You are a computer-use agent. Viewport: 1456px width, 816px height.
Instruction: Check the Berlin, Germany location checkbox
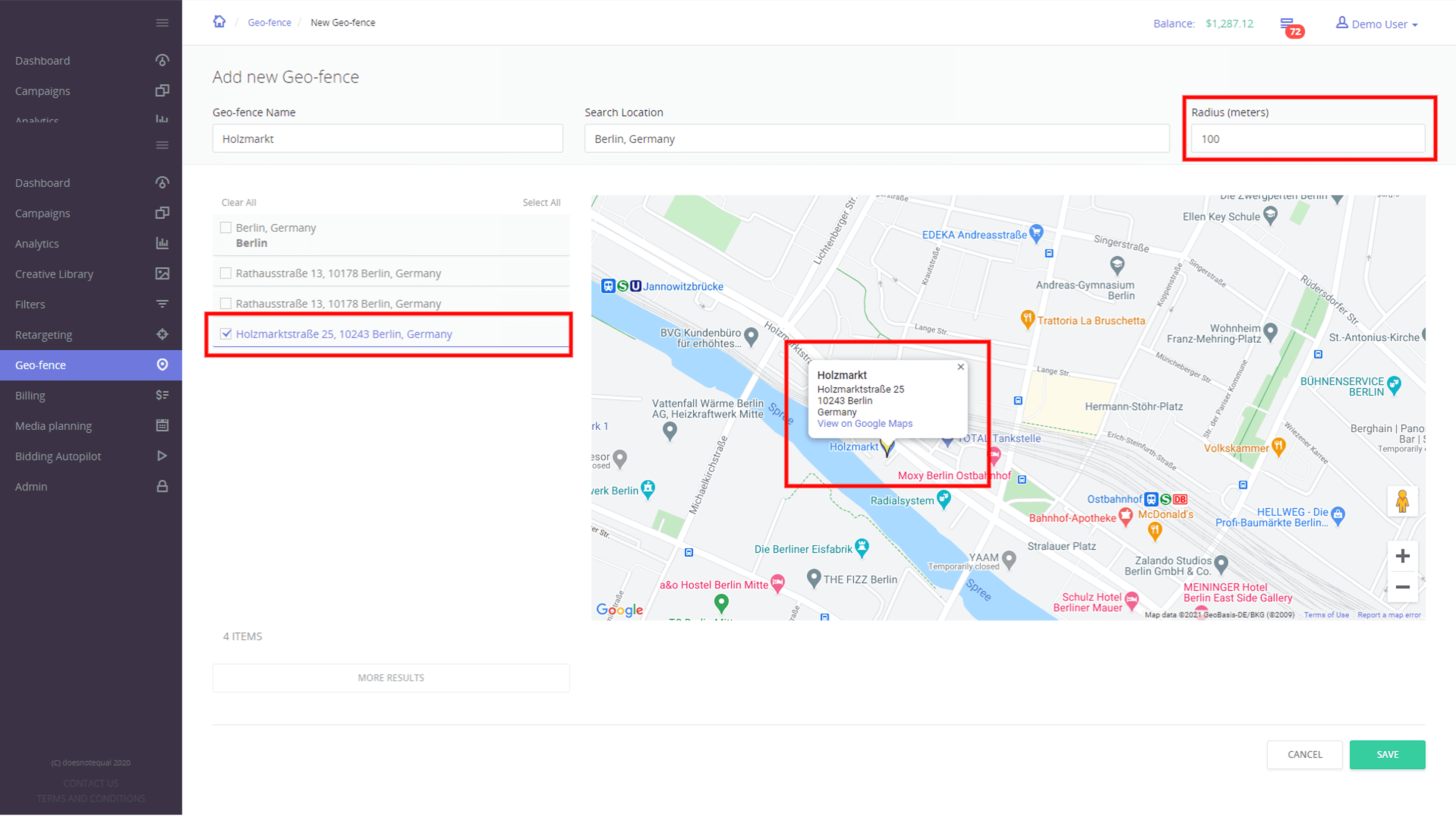tap(226, 227)
